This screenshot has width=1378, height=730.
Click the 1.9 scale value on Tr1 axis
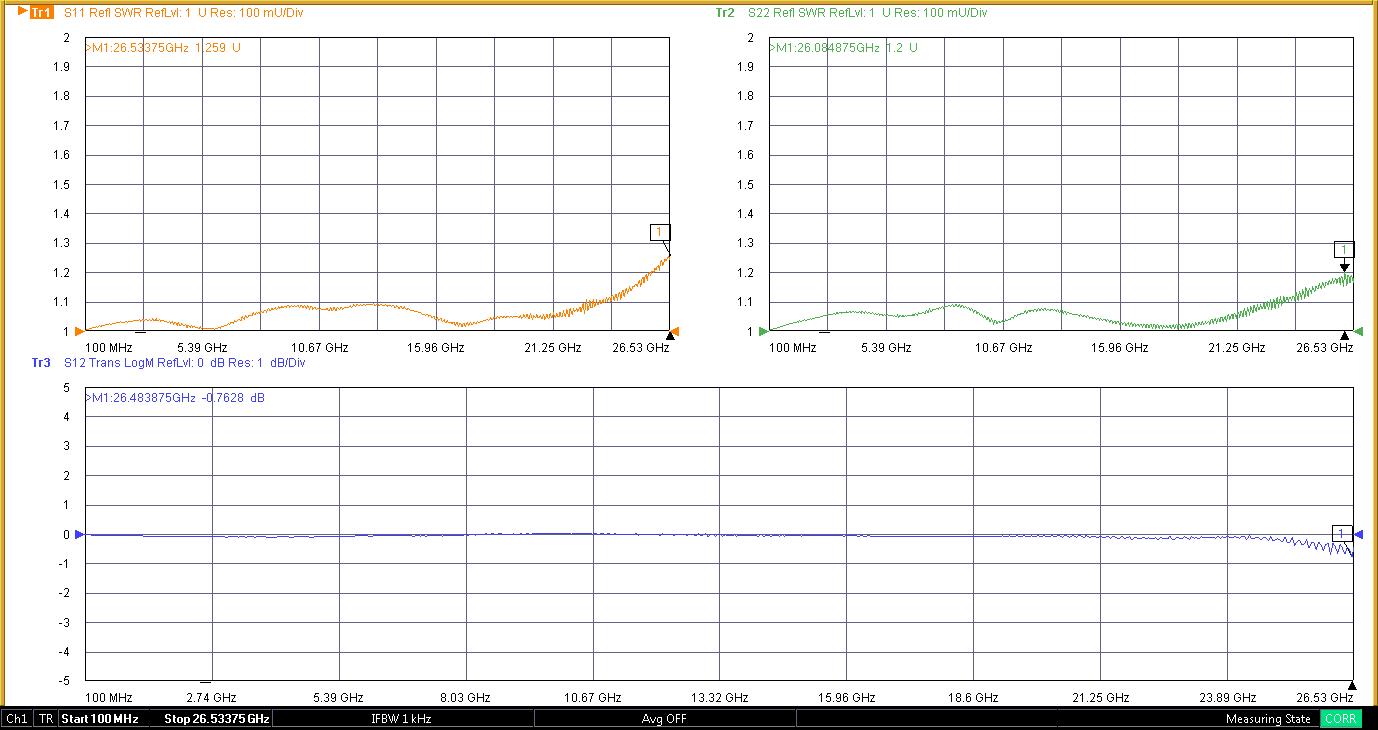coord(61,67)
